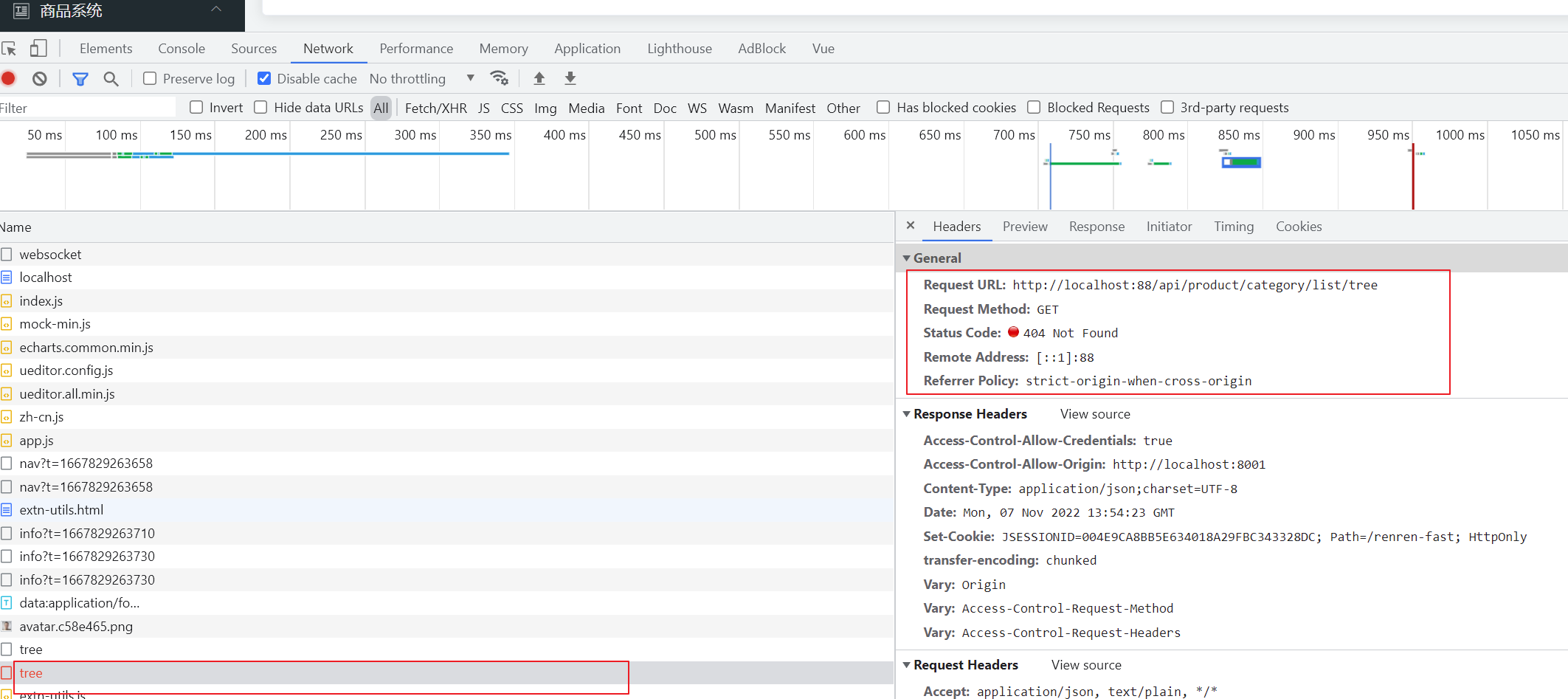Image resolution: width=1568 pixels, height=699 pixels.
Task: Select the index.js file icon
Action: [7, 301]
